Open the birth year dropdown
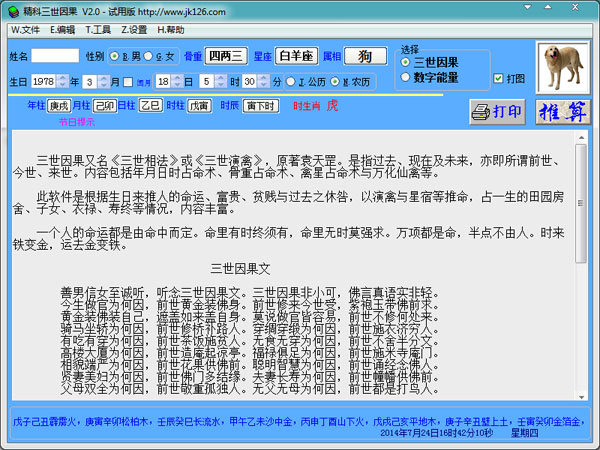600x450 pixels. click(x=62, y=81)
